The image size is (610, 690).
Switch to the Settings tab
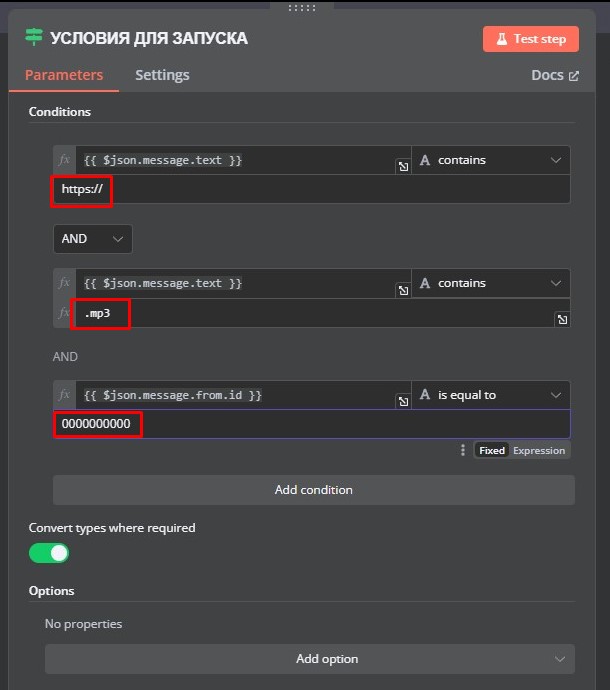[162, 75]
